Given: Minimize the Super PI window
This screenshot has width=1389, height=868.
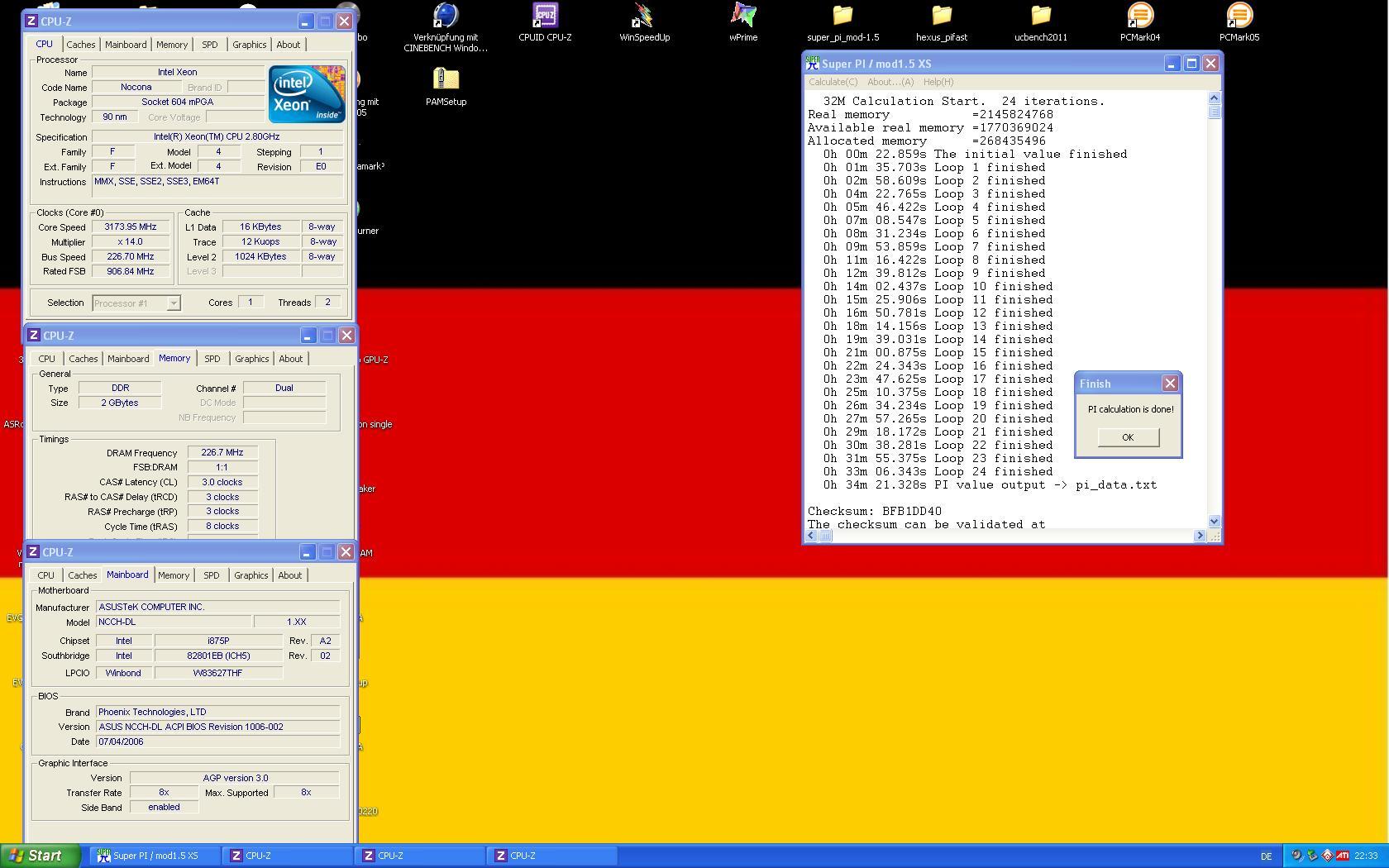Looking at the screenshot, I should 1172,64.
